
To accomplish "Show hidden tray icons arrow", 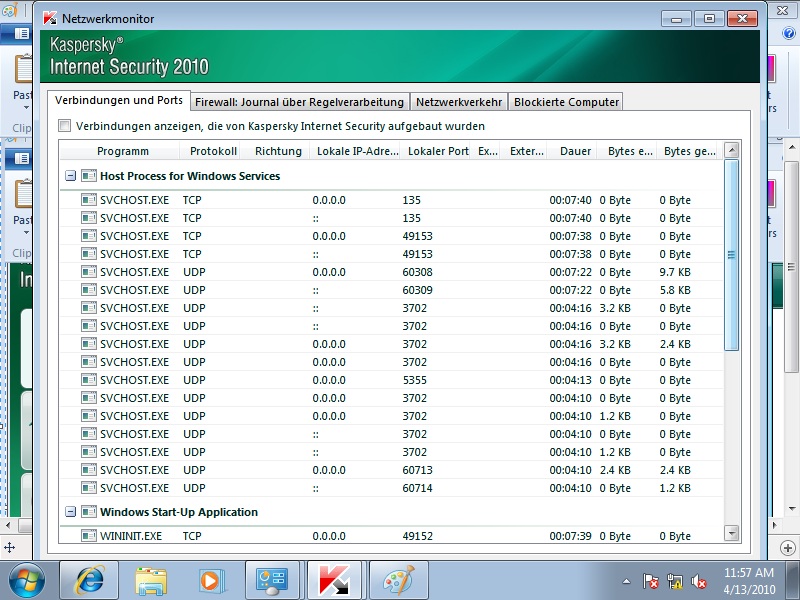I will click(626, 581).
